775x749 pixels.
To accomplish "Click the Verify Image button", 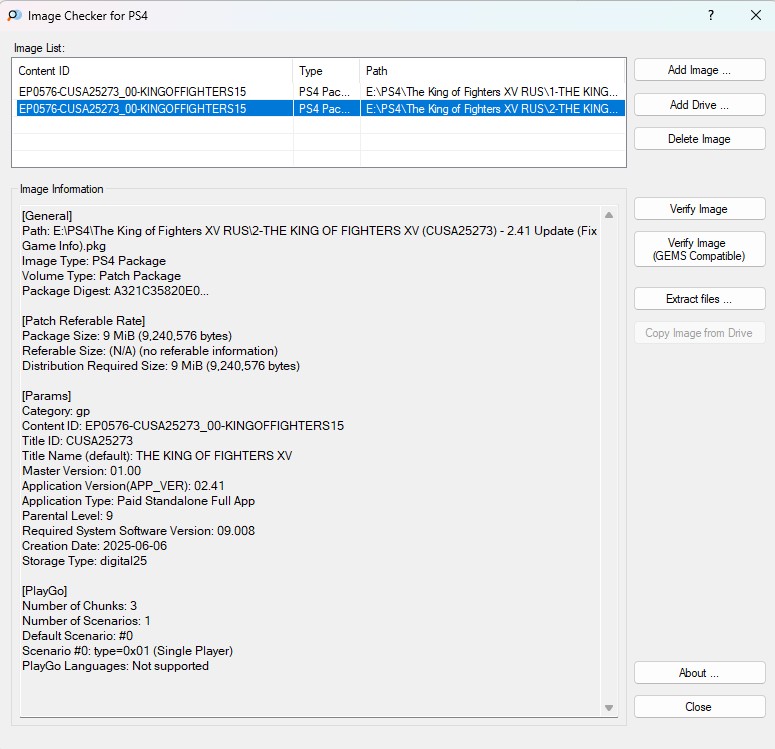I will 699,209.
